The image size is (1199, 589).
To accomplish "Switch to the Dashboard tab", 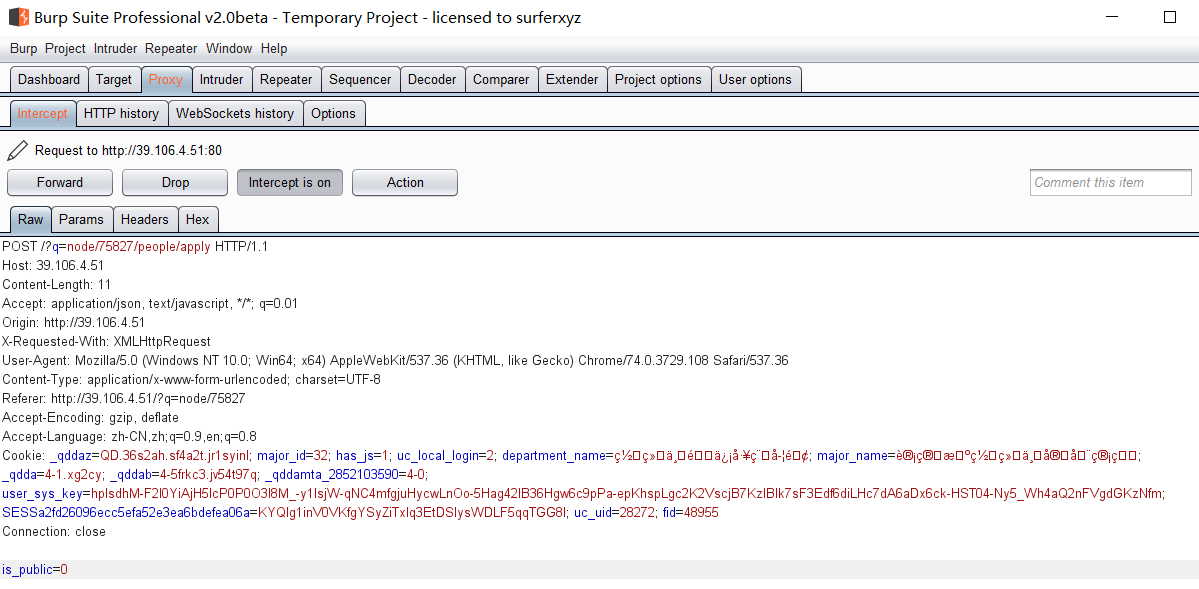I will tap(49, 80).
